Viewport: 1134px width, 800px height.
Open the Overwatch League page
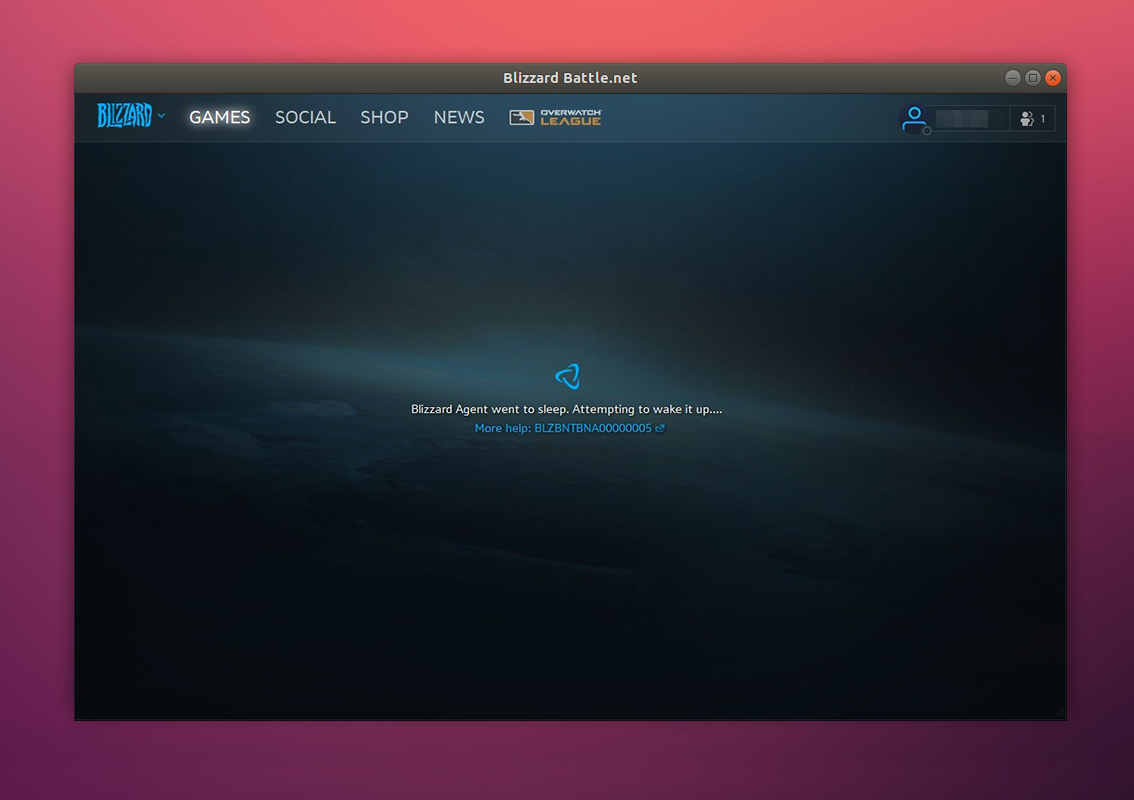555,117
